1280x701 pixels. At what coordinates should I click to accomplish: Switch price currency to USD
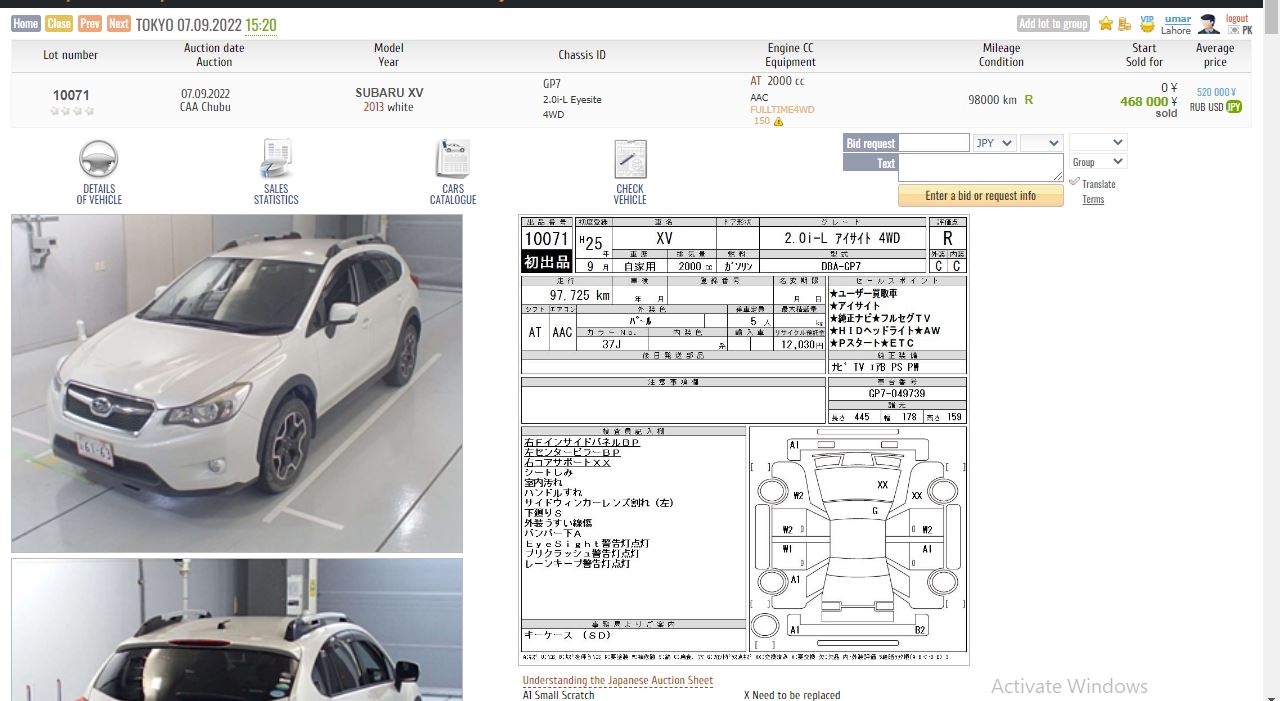point(1215,107)
